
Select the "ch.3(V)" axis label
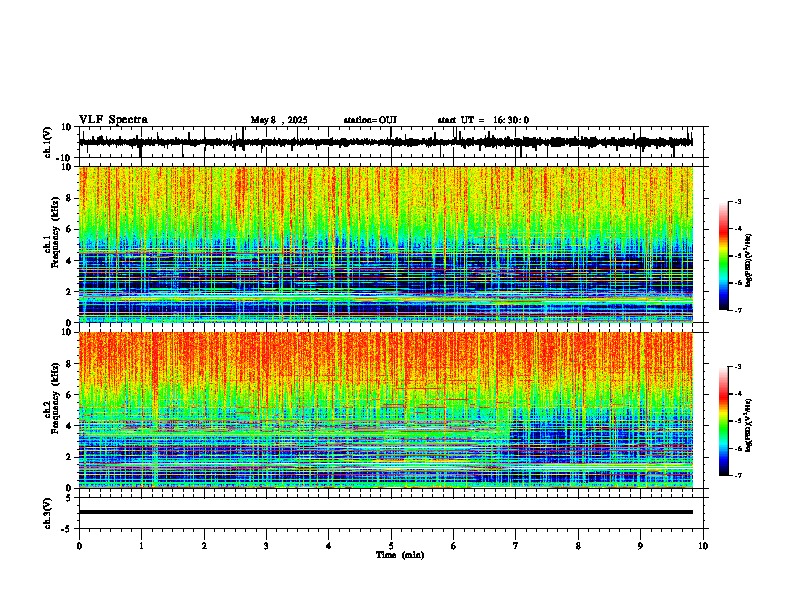click(x=48, y=513)
